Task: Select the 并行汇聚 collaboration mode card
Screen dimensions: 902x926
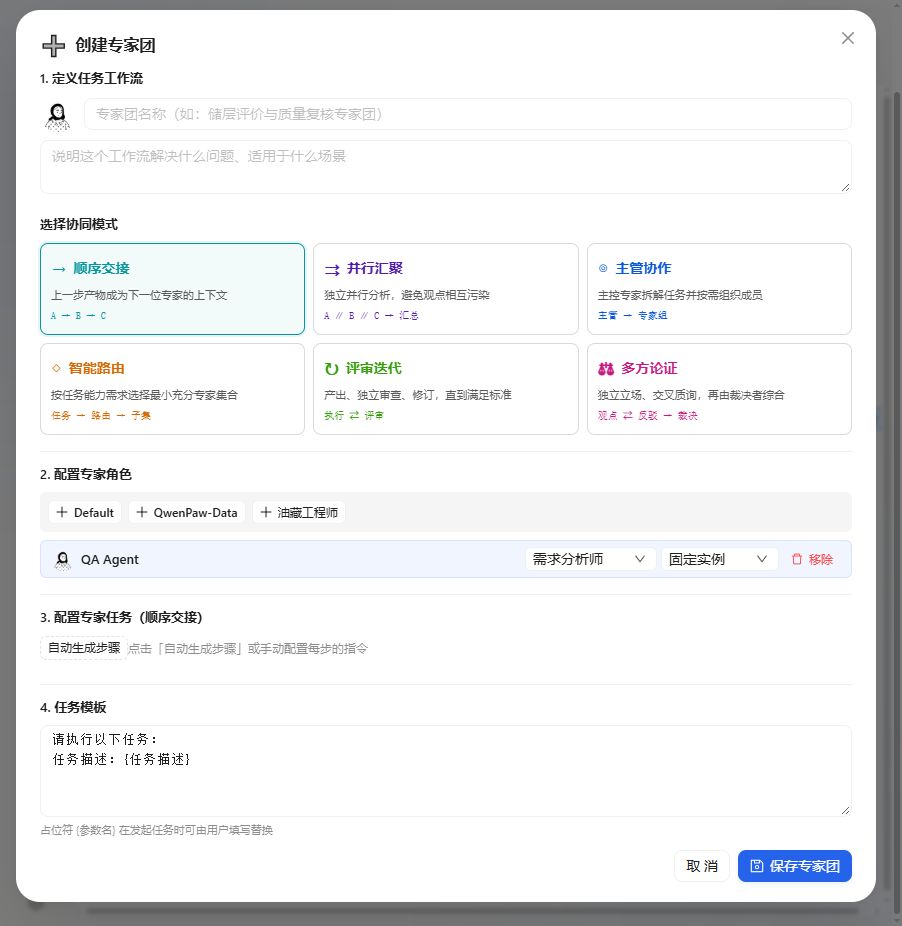Action: (x=445, y=289)
